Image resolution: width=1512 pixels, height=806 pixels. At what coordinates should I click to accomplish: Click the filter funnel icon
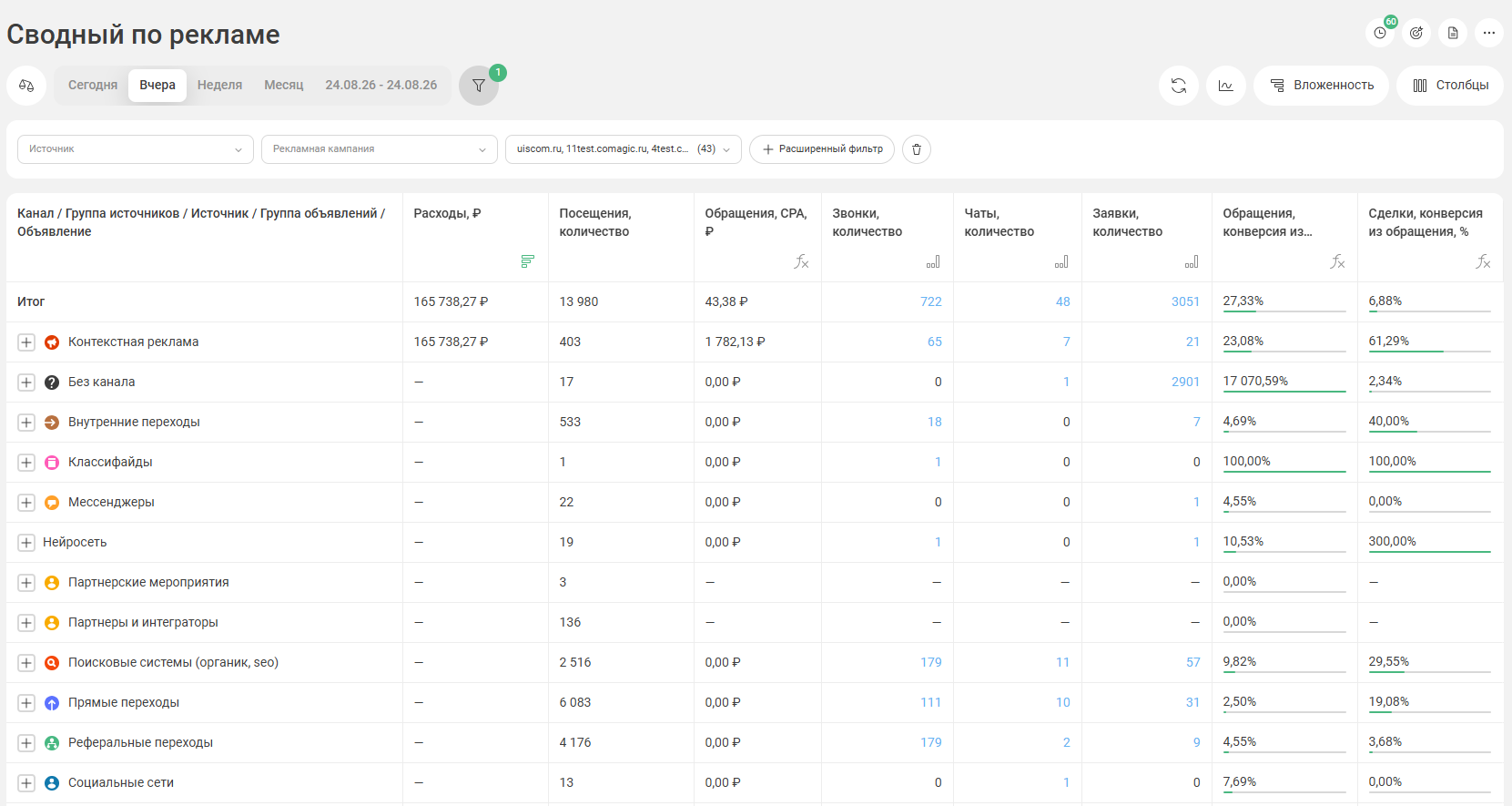click(479, 86)
